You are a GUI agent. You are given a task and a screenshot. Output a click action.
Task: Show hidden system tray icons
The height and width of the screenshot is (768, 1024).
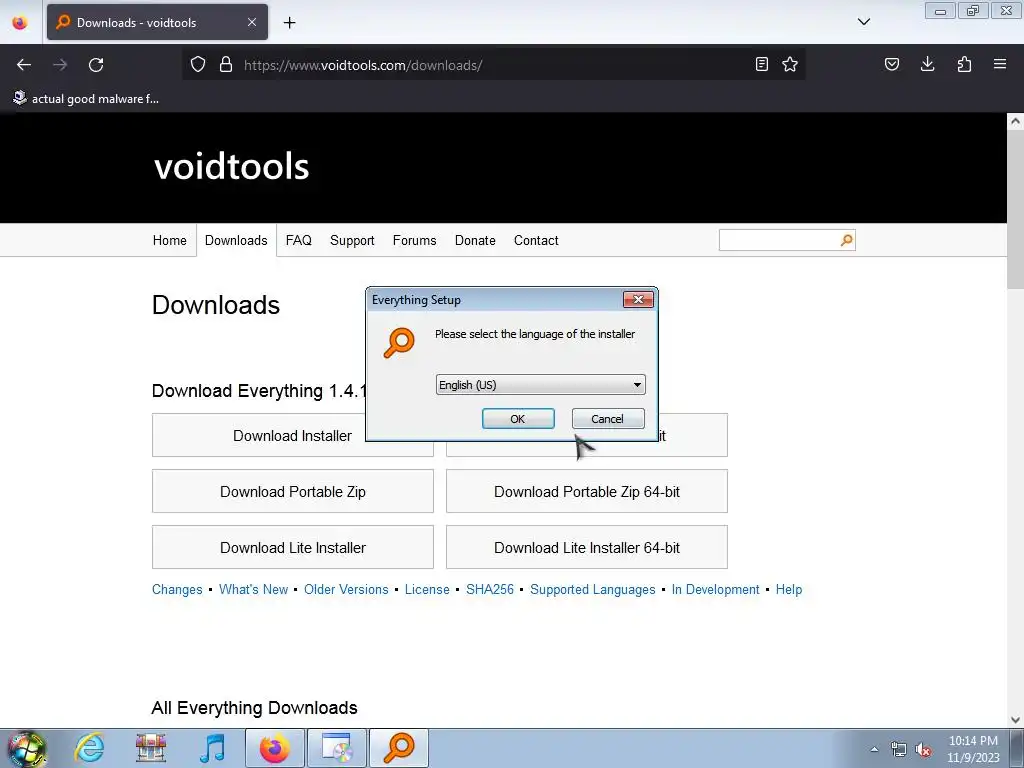(874, 749)
